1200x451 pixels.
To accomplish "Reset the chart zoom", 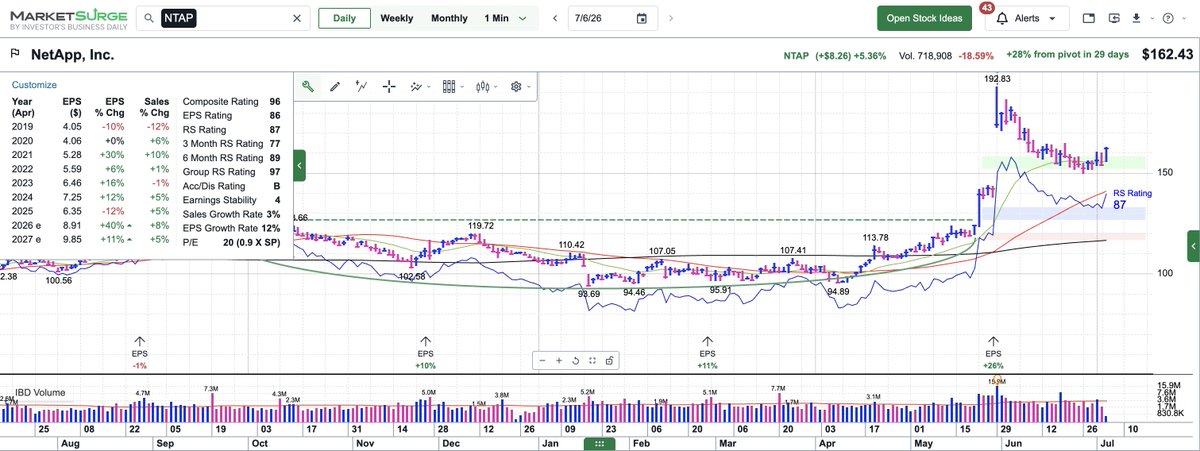I will (x=576, y=360).
